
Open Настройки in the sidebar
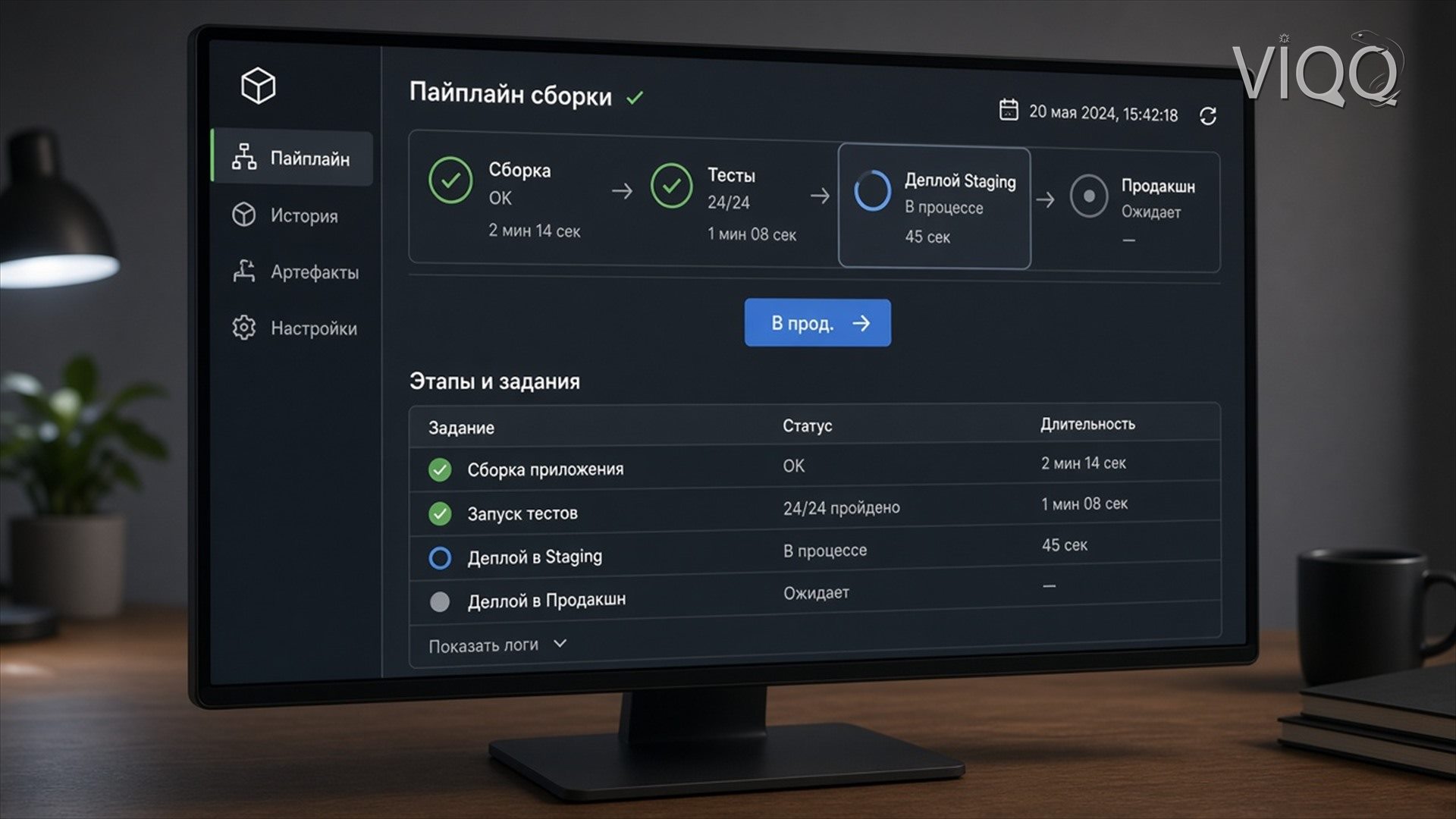click(x=295, y=328)
